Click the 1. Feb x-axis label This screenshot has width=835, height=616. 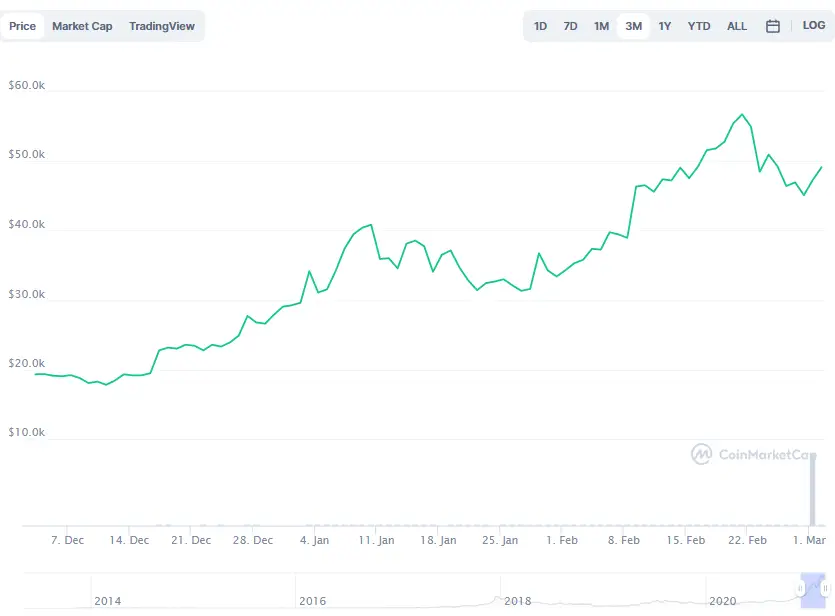(561, 540)
